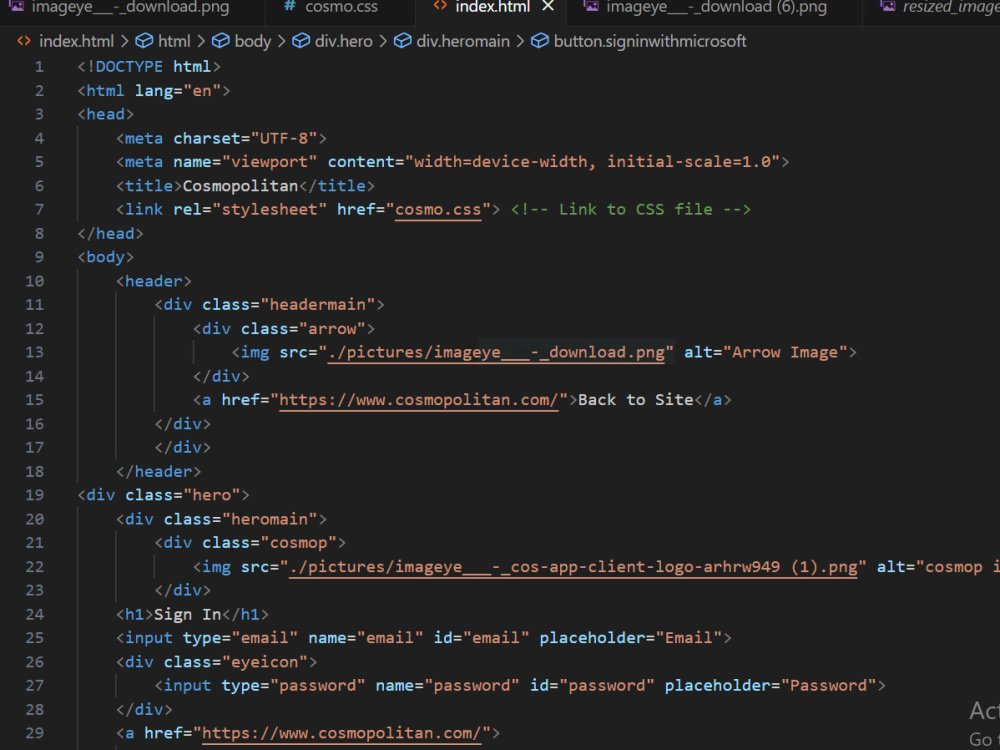1000x750 pixels.
Task: Click the cube icon before body breadcrumb
Action: 221,41
